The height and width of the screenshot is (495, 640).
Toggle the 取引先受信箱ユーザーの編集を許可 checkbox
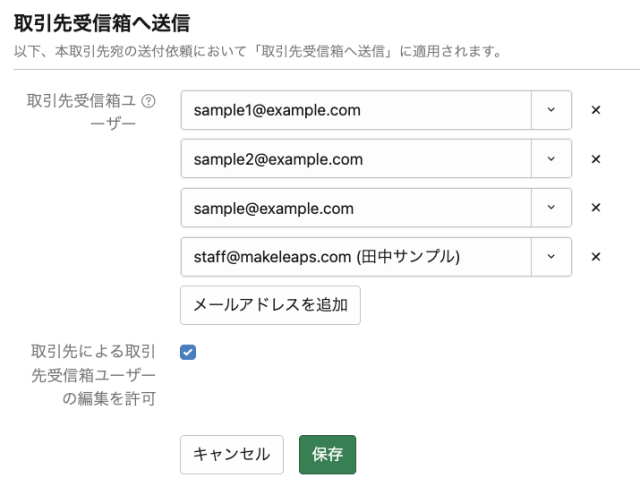click(189, 352)
